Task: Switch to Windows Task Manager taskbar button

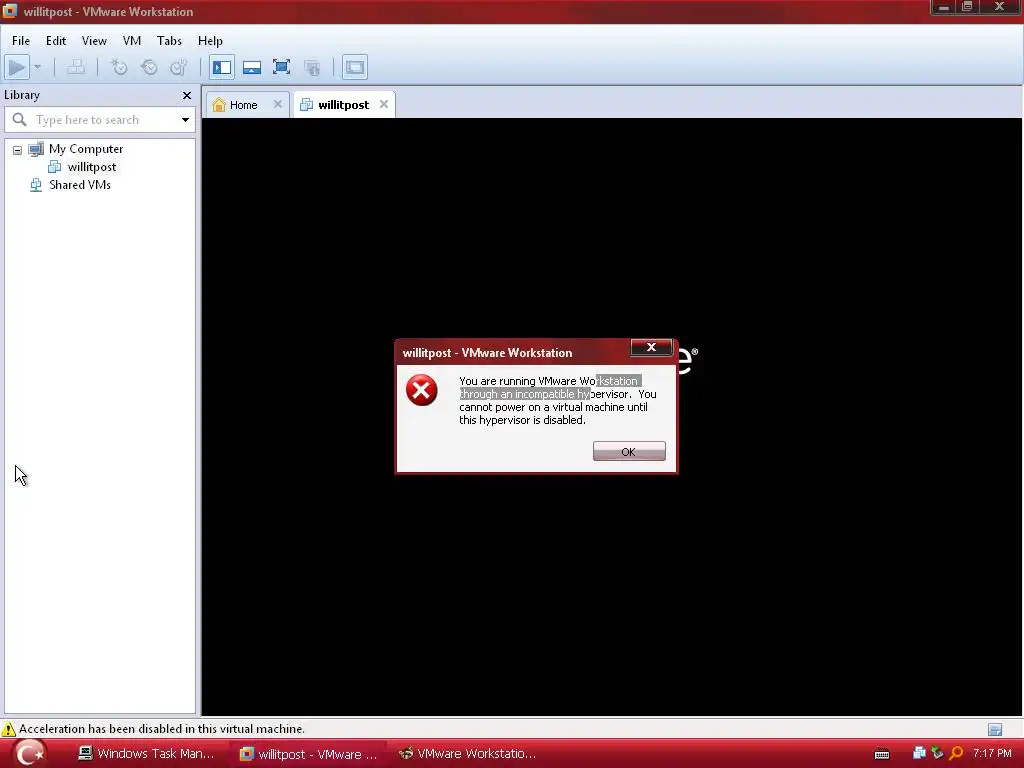Action: click(x=146, y=754)
